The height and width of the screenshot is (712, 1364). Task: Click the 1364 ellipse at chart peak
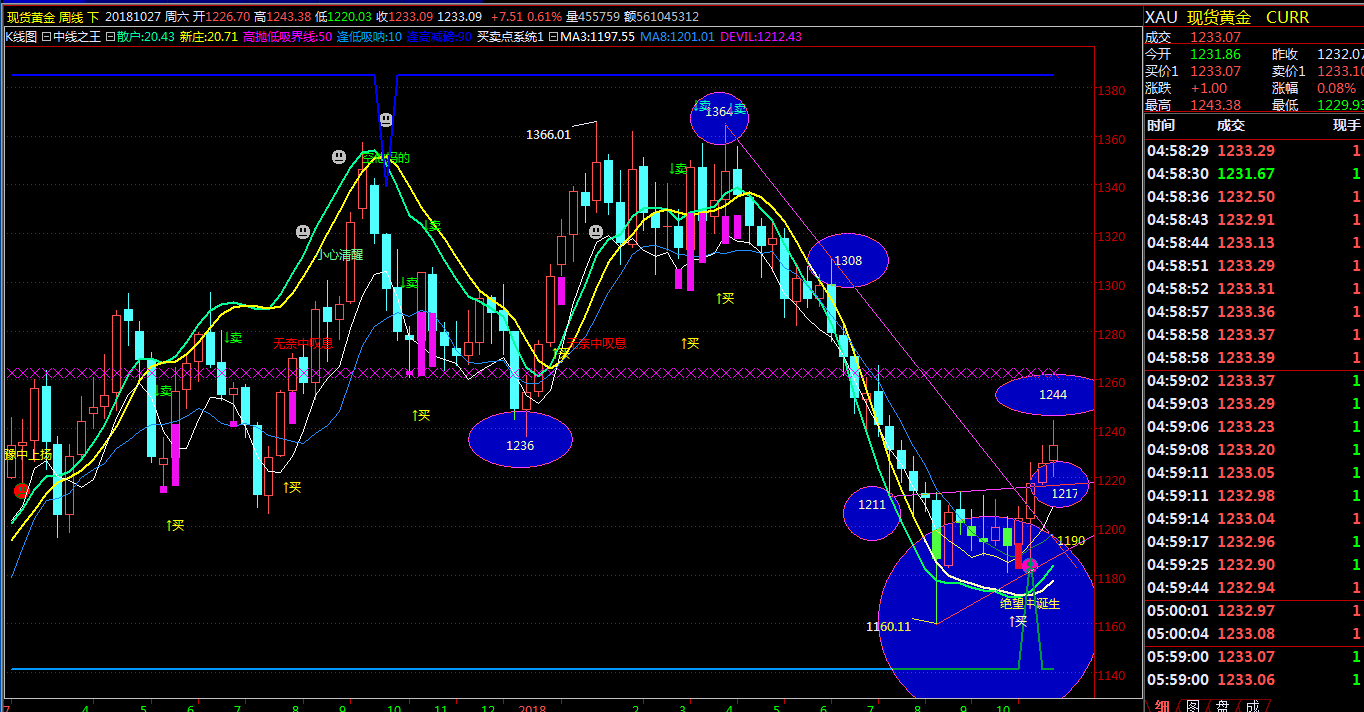point(719,116)
